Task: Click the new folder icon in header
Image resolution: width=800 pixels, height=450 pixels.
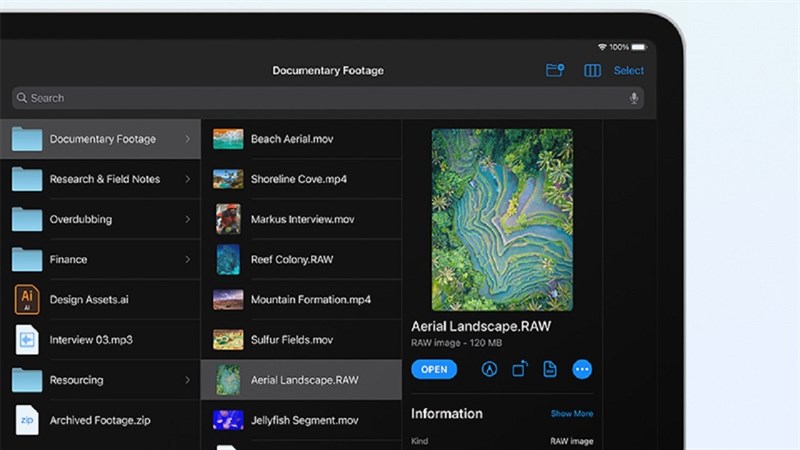Action: pos(555,70)
